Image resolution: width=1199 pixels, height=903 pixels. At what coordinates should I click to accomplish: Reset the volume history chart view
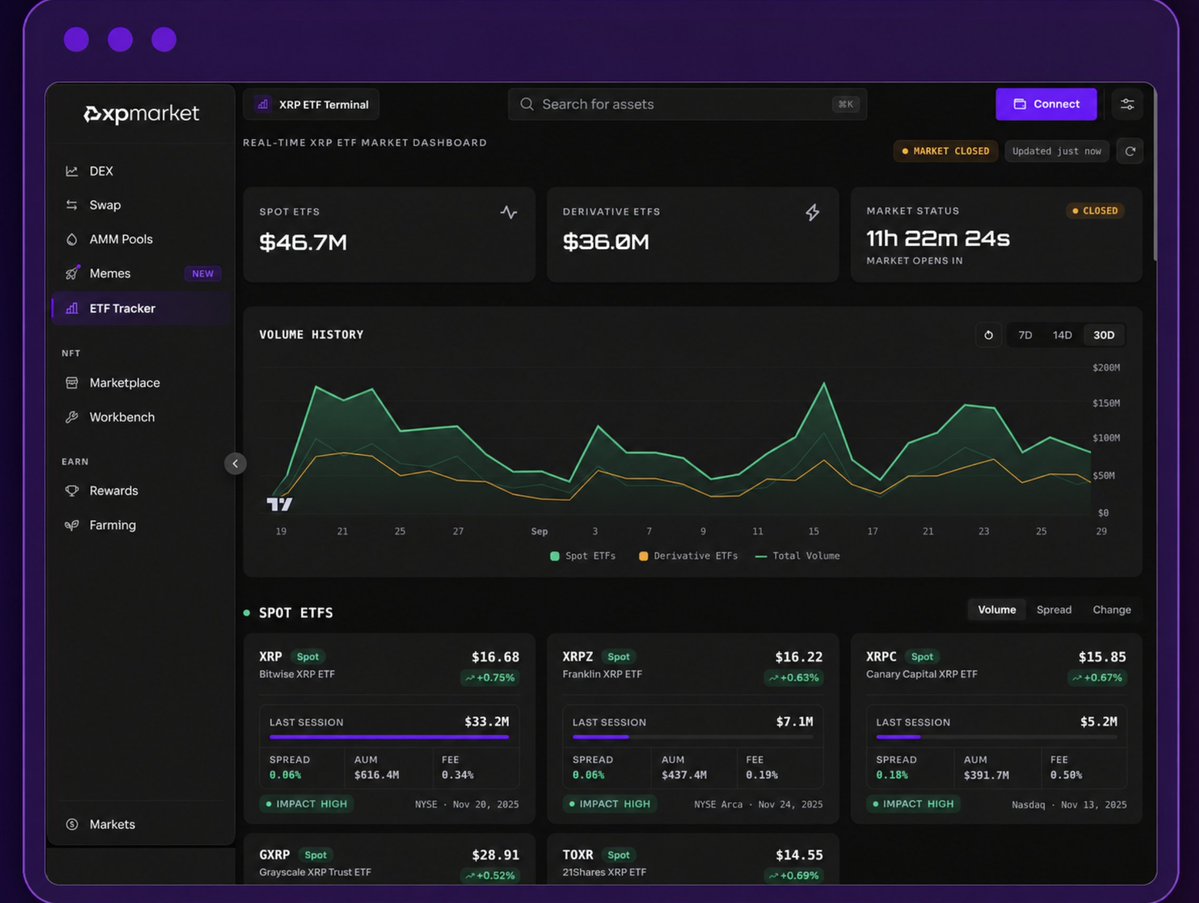[x=988, y=335]
